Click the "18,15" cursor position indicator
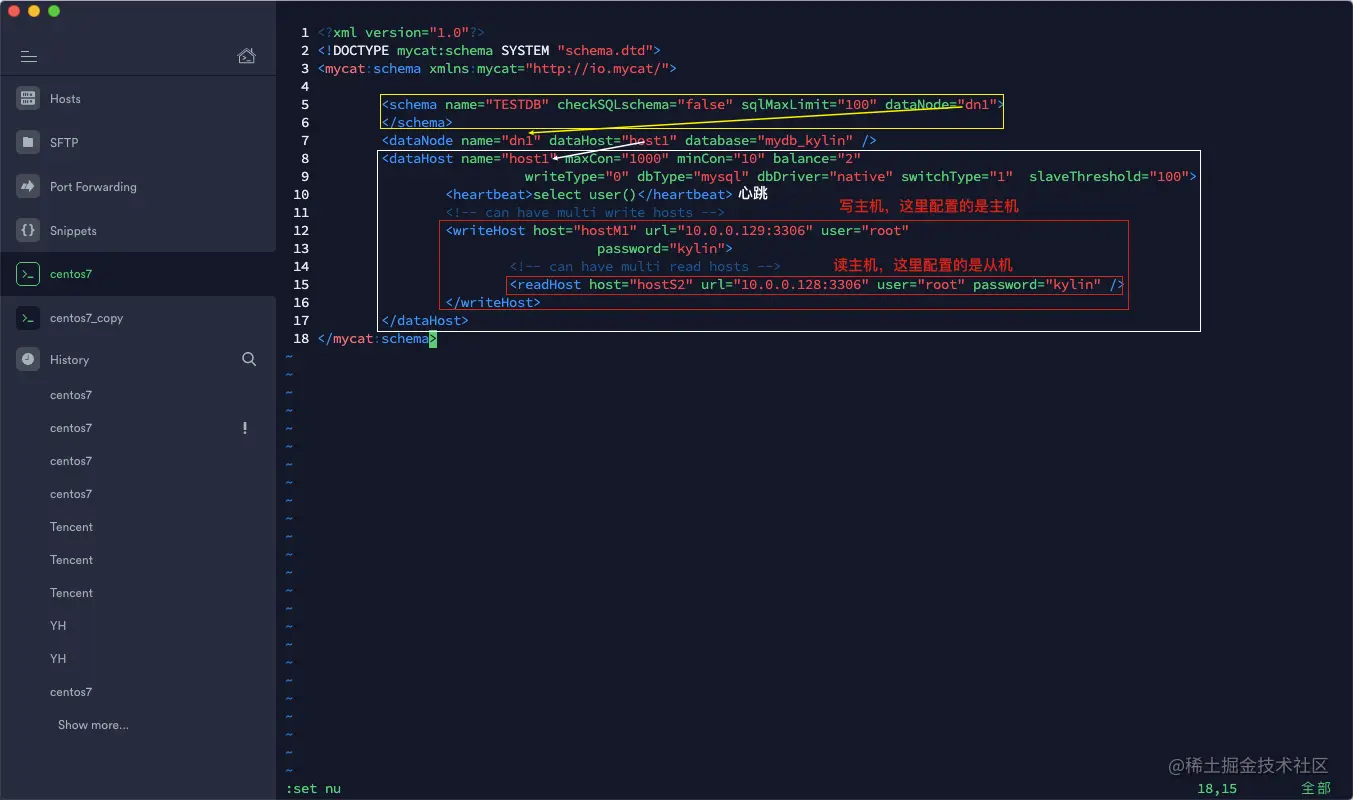Image resolution: width=1353 pixels, height=800 pixels. tap(1217, 789)
